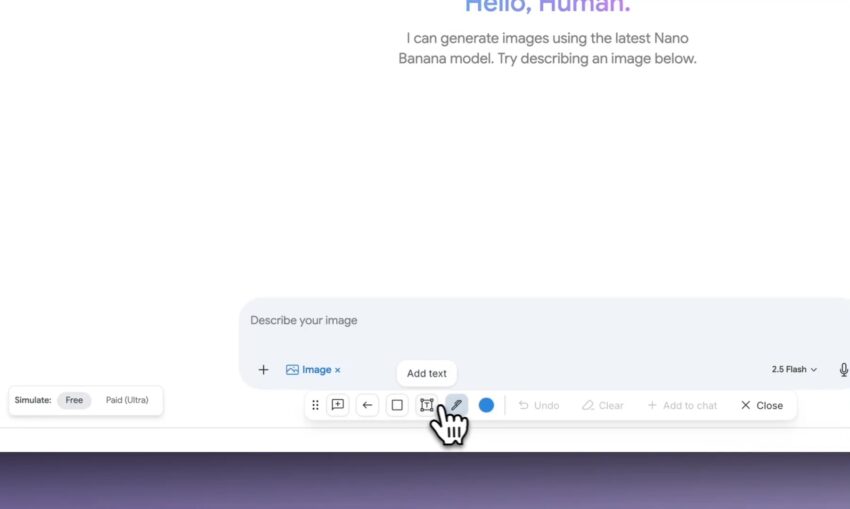Click the Undo button
This screenshot has height=509, width=850.
pyautogui.click(x=539, y=405)
